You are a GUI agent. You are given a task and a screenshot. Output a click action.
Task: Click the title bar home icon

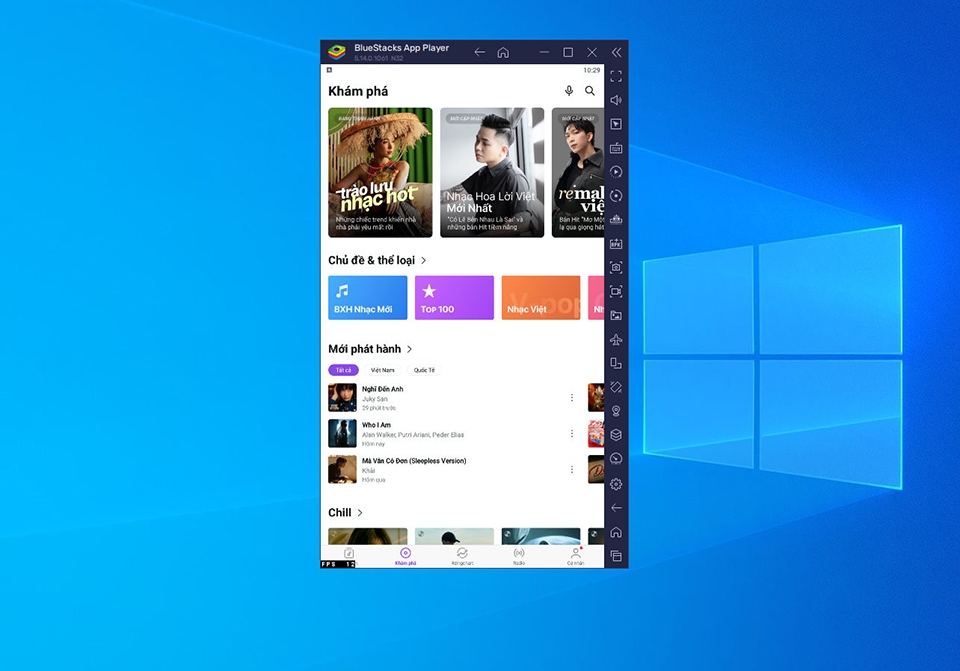pos(503,52)
